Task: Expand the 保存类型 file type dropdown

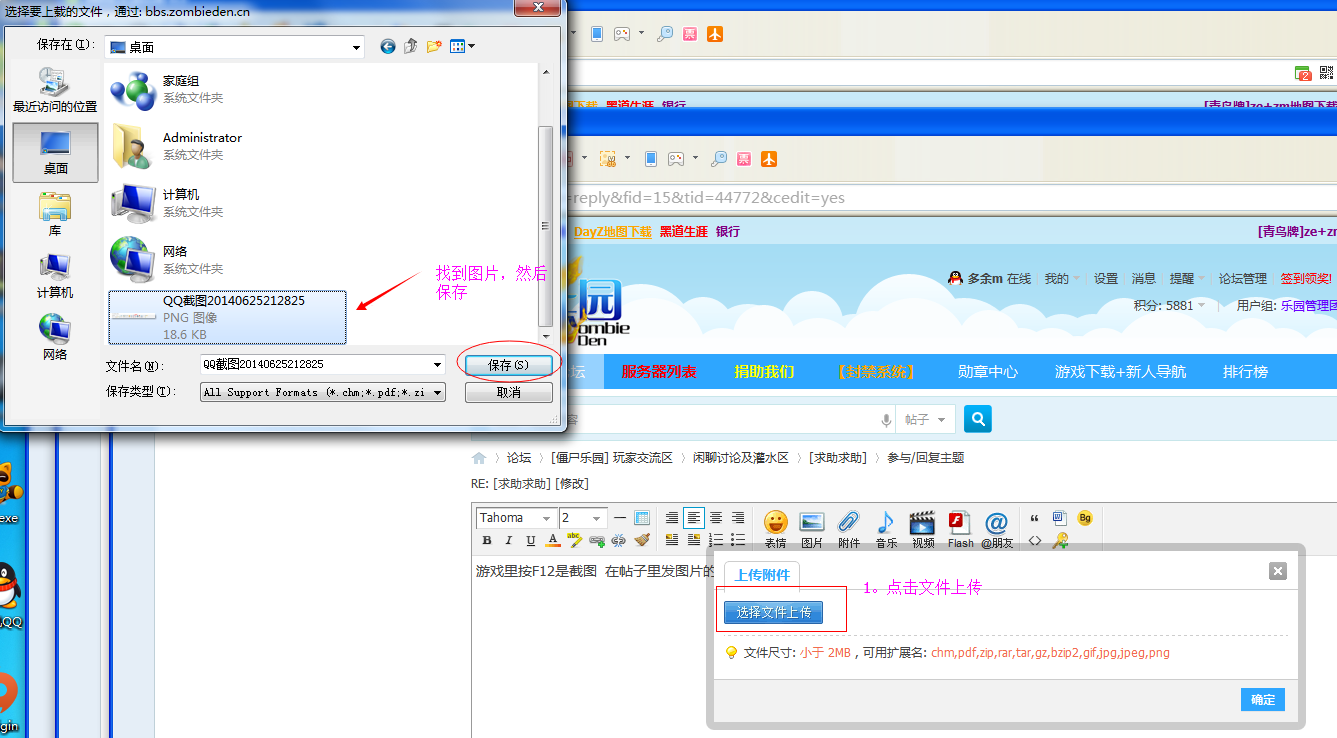Action: tap(437, 392)
